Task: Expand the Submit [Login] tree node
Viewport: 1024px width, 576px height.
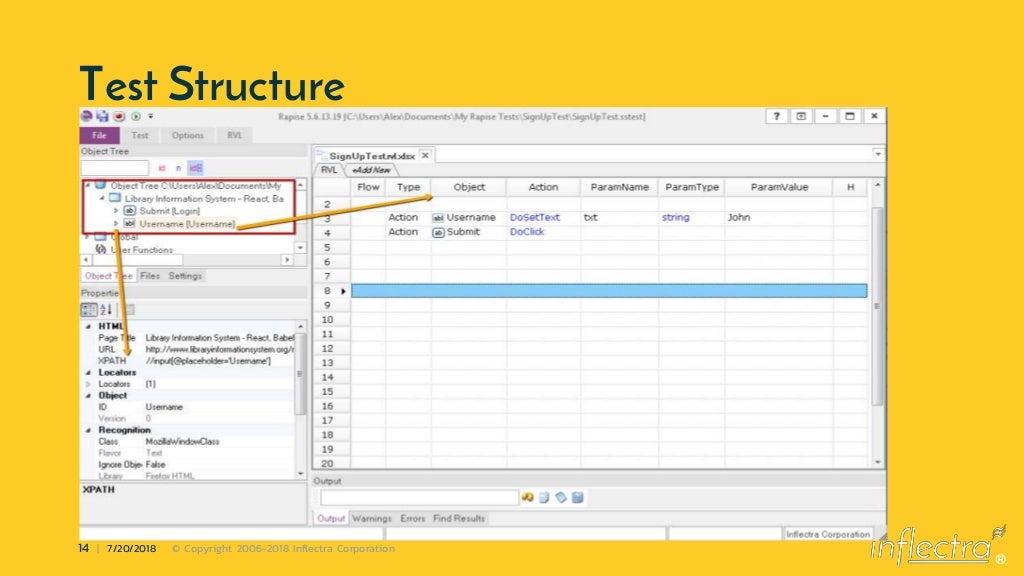Action: click(116, 211)
